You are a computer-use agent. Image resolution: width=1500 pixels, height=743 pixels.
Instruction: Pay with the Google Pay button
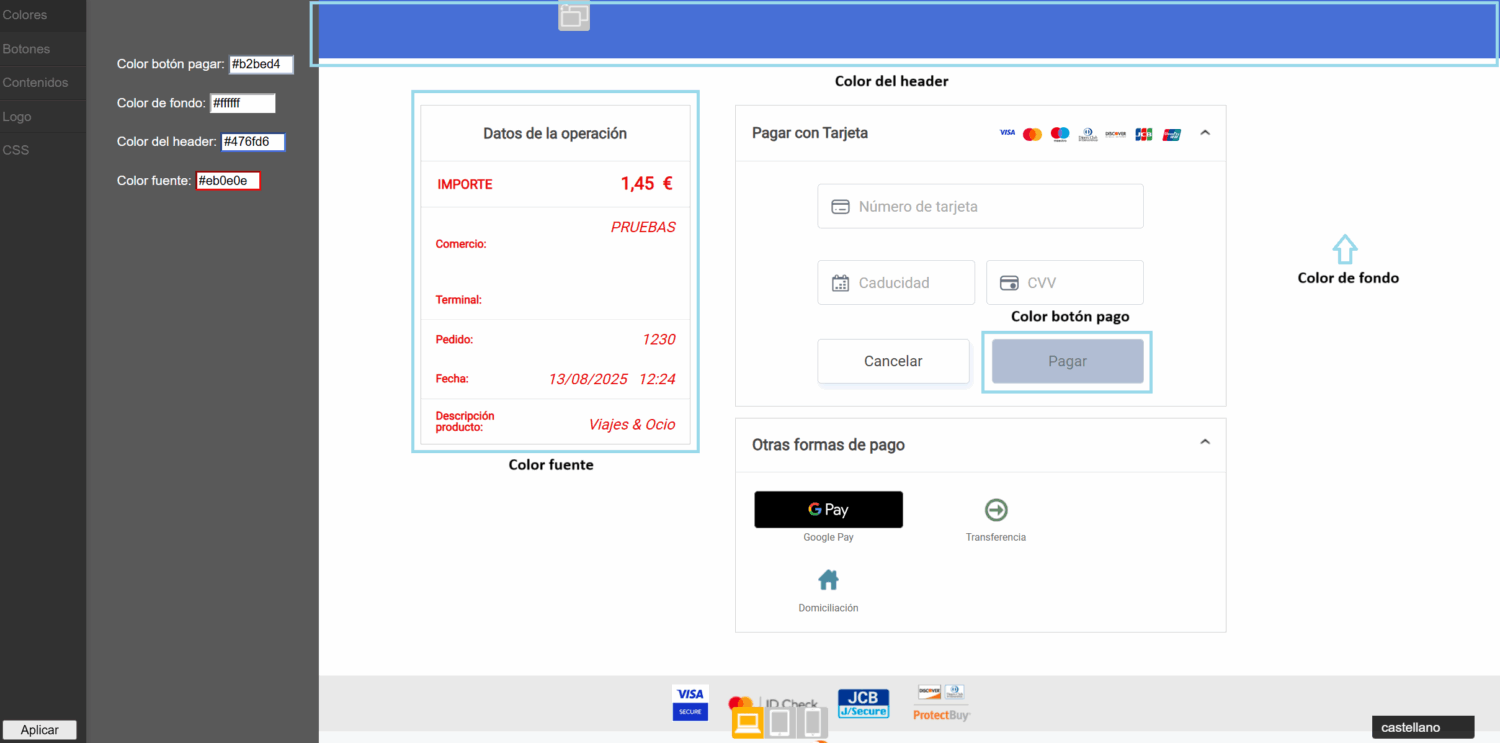(828, 510)
